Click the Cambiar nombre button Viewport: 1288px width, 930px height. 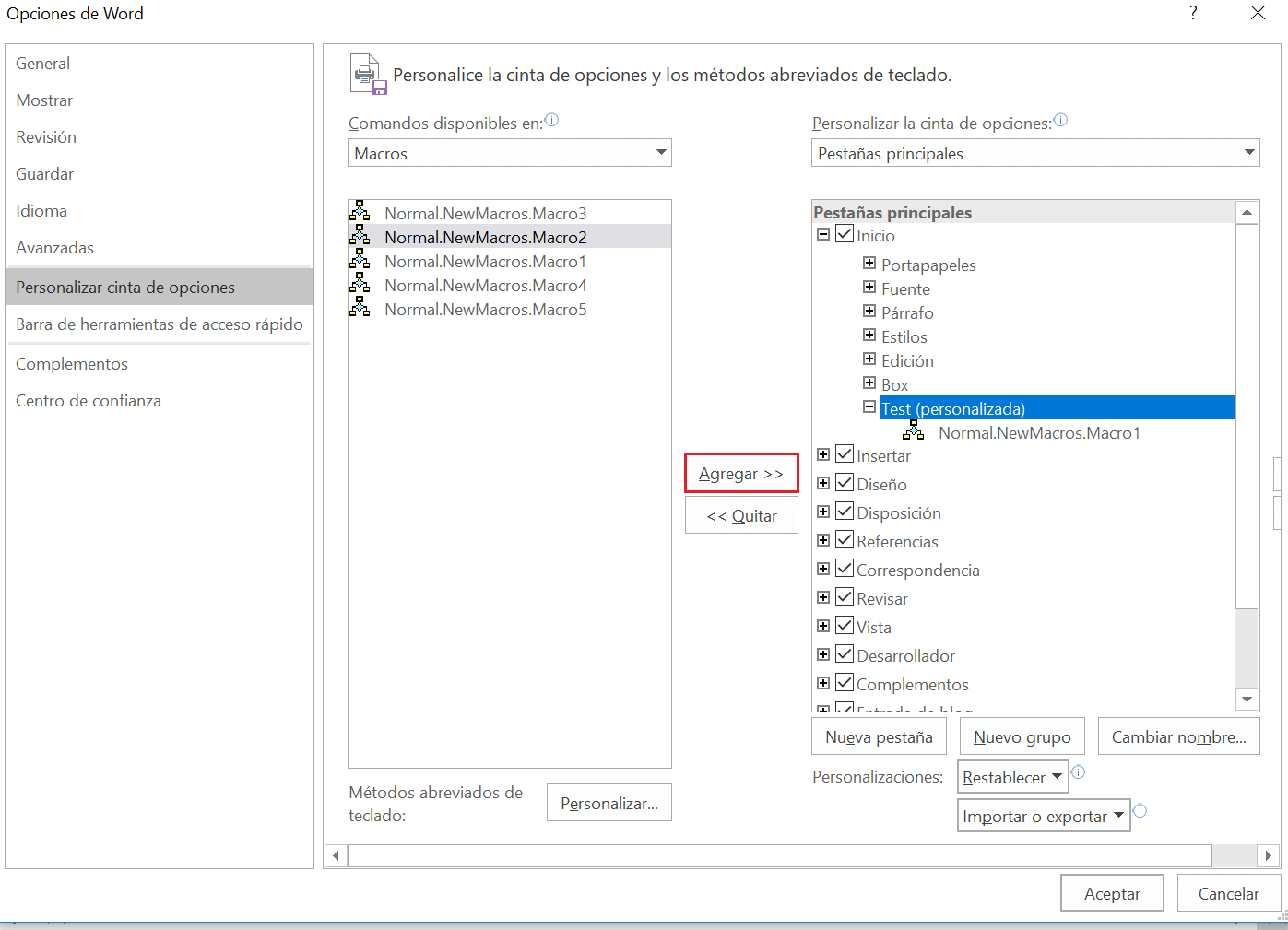coord(1178,737)
